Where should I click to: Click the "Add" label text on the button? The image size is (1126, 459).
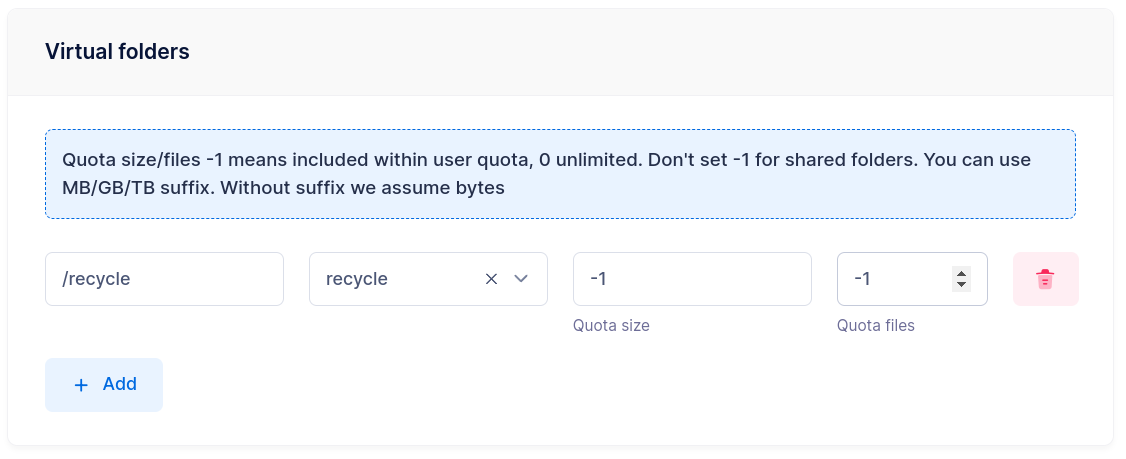(120, 384)
